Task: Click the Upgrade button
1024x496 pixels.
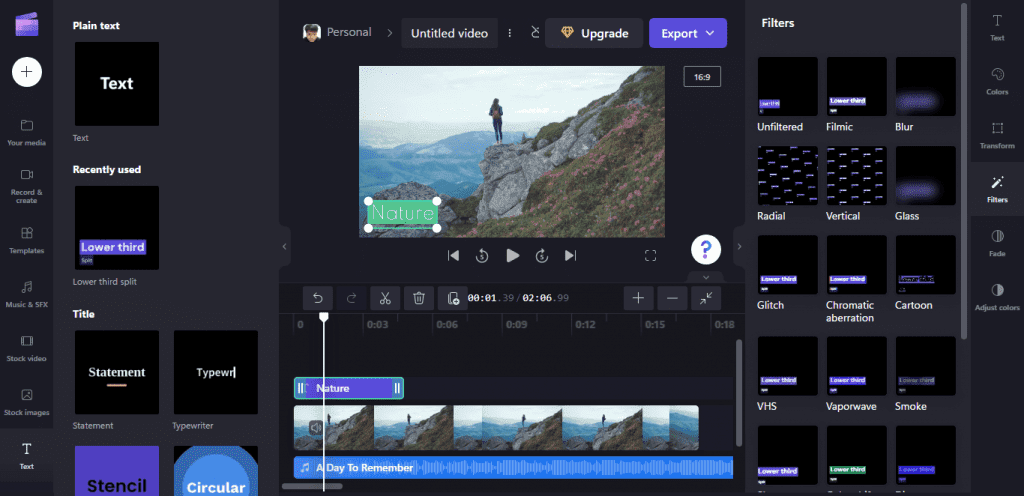Action: click(x=594, y=33)
